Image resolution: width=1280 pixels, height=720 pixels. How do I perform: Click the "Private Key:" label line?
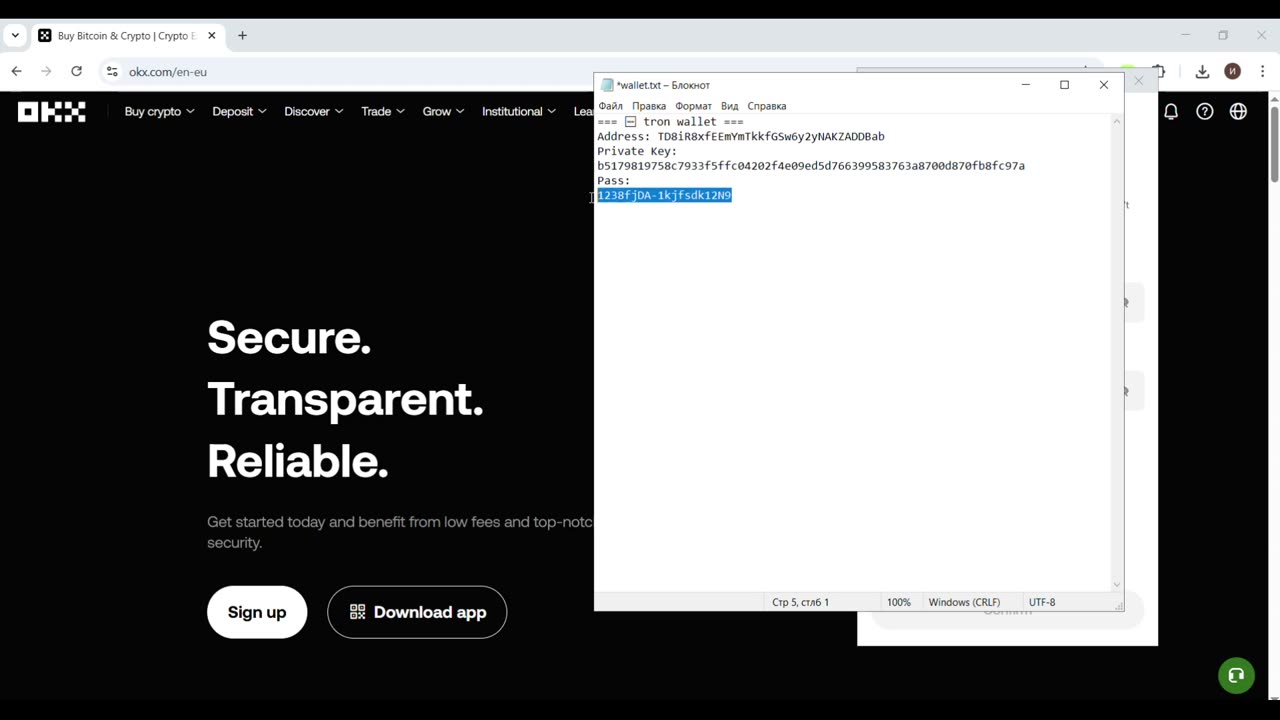pyautogui.click(x=637, y=151)
